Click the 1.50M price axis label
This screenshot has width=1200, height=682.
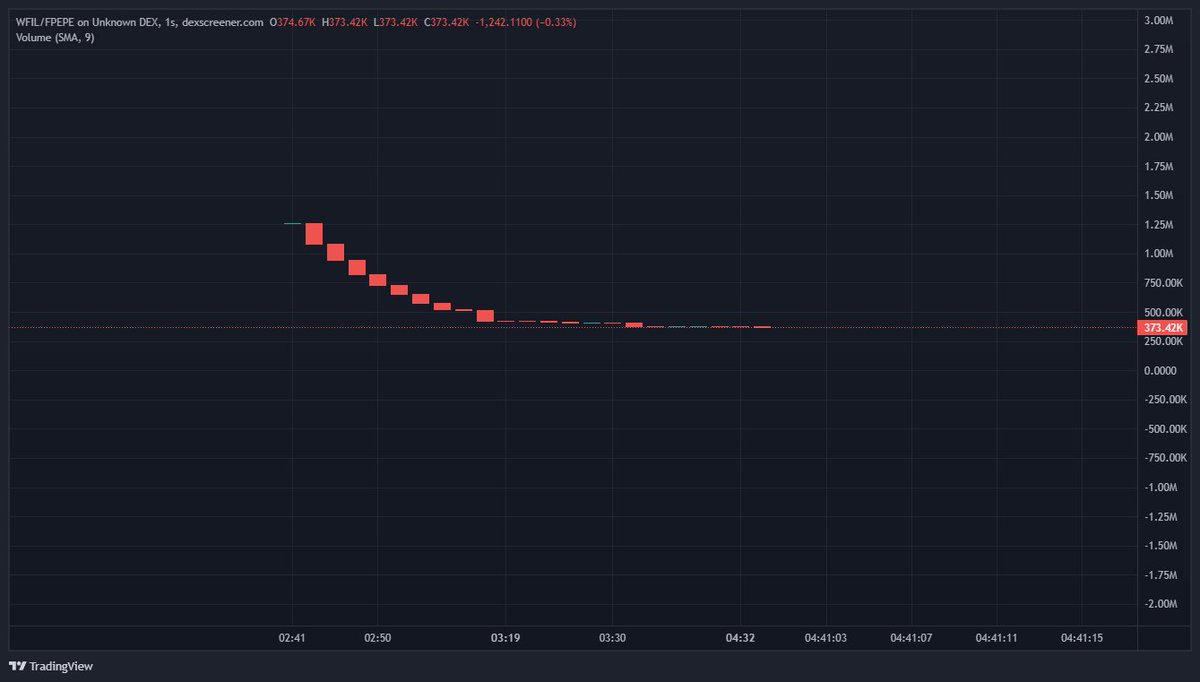(1158, 195)
